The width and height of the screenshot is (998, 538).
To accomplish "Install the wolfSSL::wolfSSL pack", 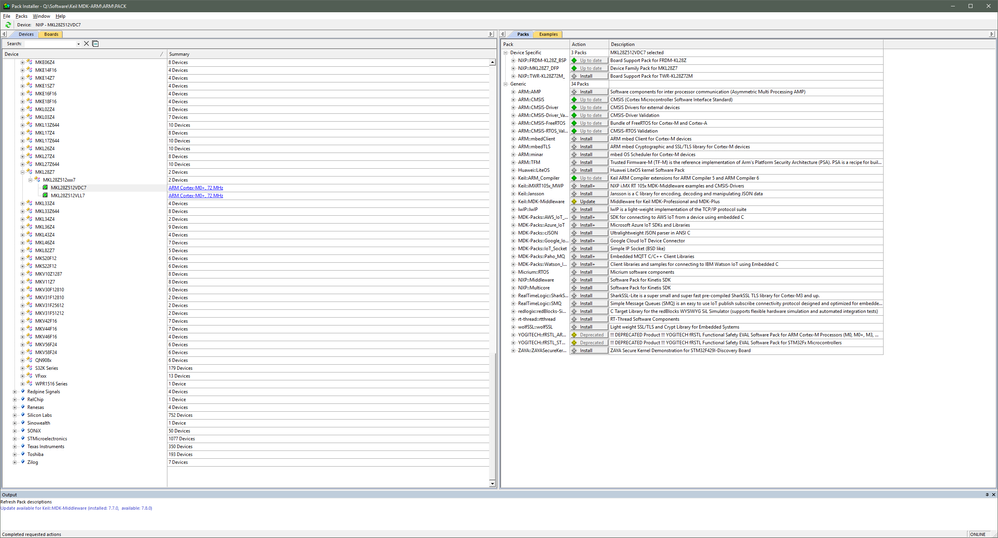I will coord(589,327).
